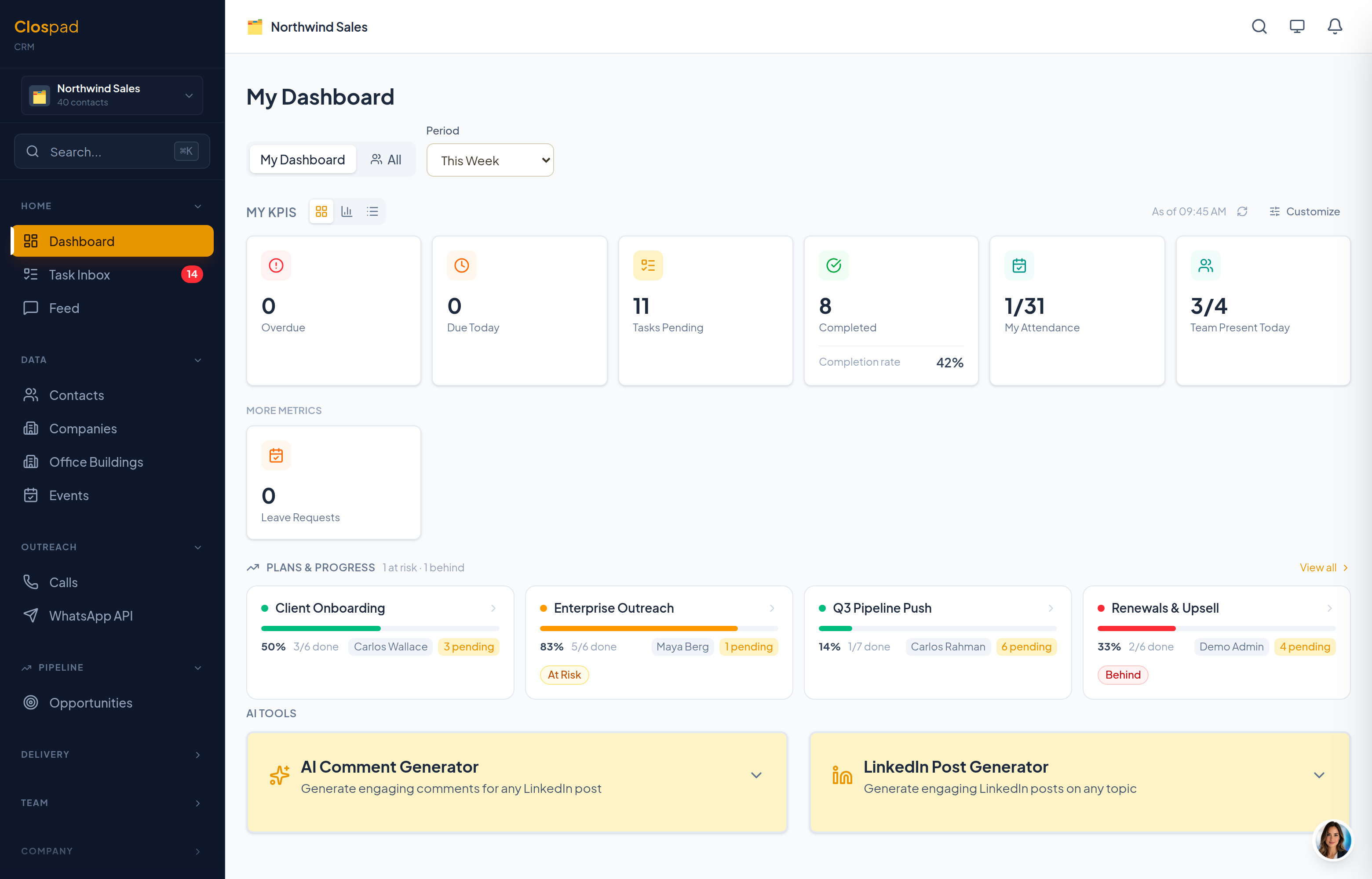Image resolution: width=1372 pixels, height=879 pixels.
Task: Click the Enterprise Outreach progress bar
Action: point(658,628)
